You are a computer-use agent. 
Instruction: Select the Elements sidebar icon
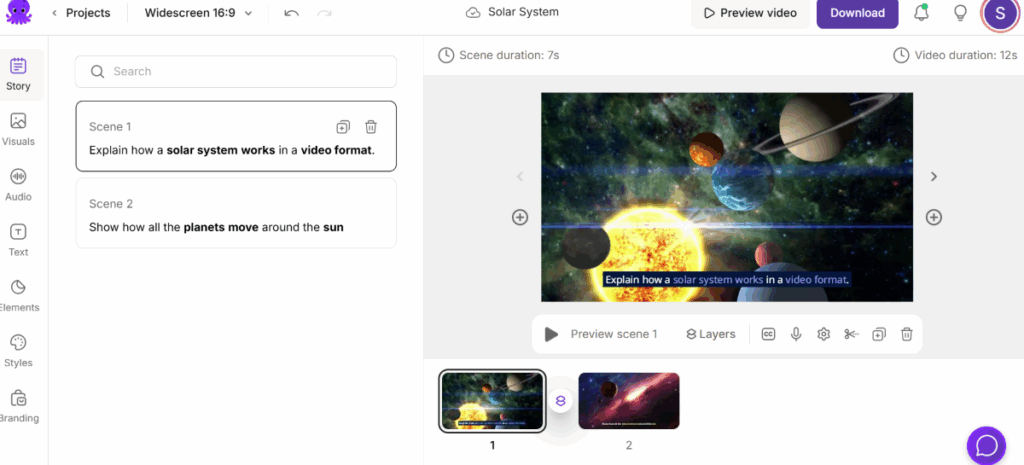click(x=18, y=295)
